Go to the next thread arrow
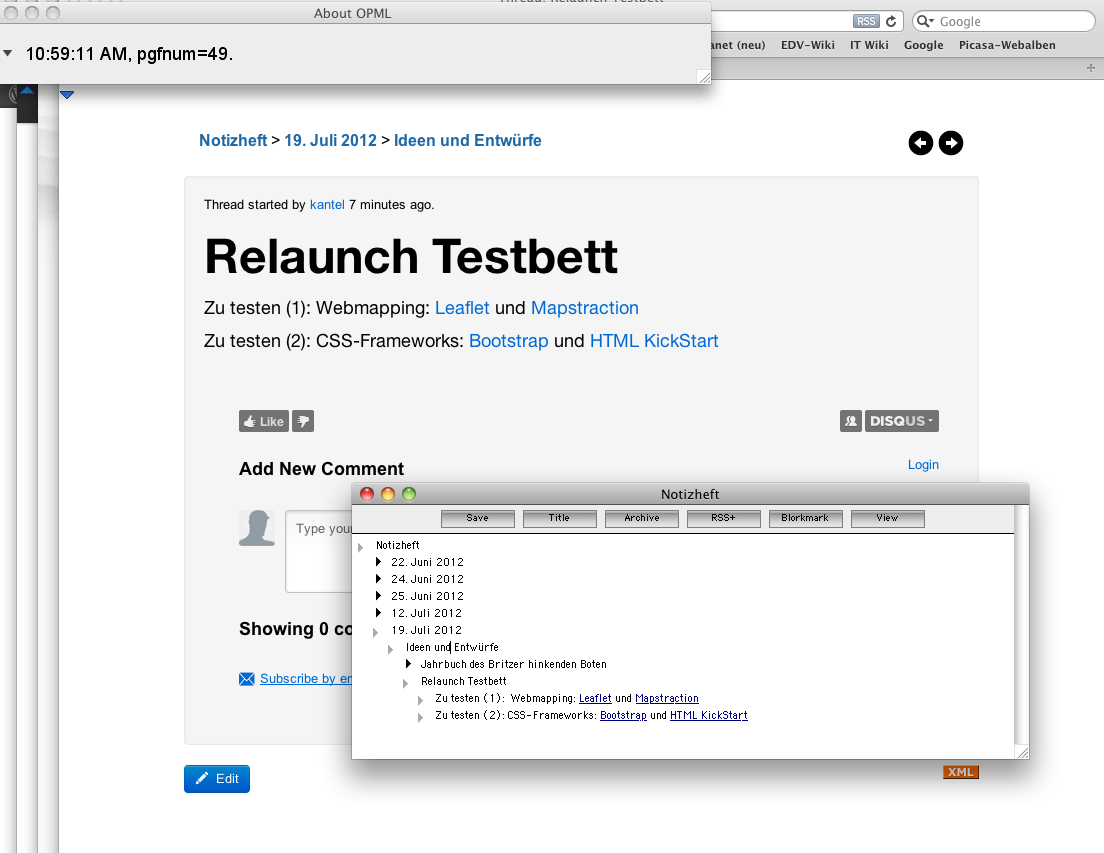The width and height of the screenshot is (1104, 853). (x=951, y=143)
